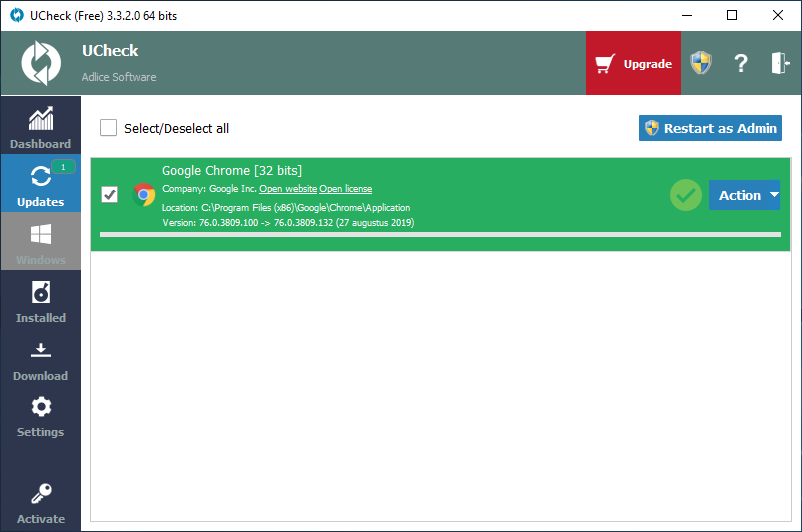The width and height of the screenshot is (802, 532).
Task: Switch to the Updates section
Action: [x=40, y=183]
